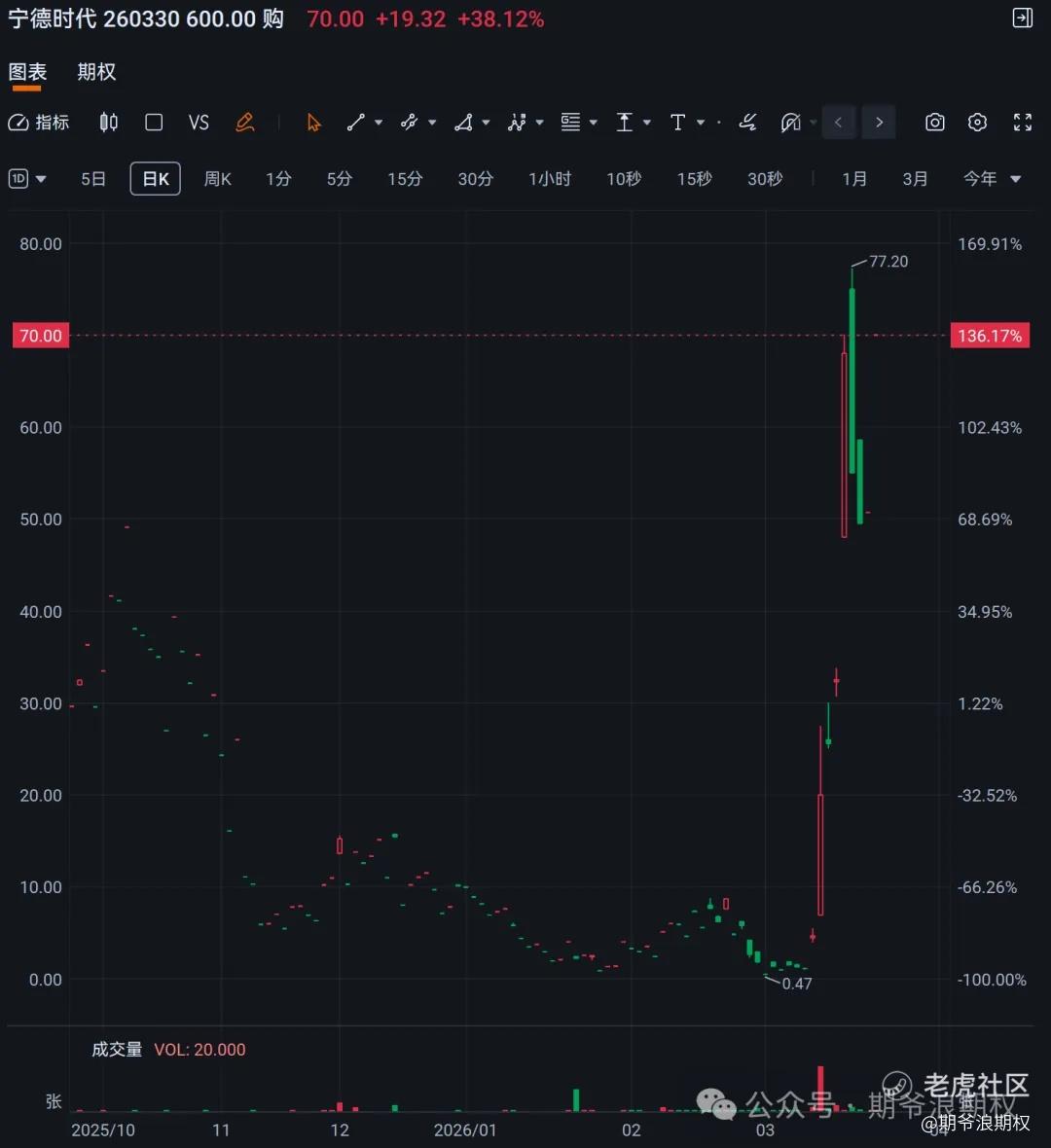Expand the measure tool dropdown arrow
Screen dimensions: 1051x1148
(x=647, y=123)
